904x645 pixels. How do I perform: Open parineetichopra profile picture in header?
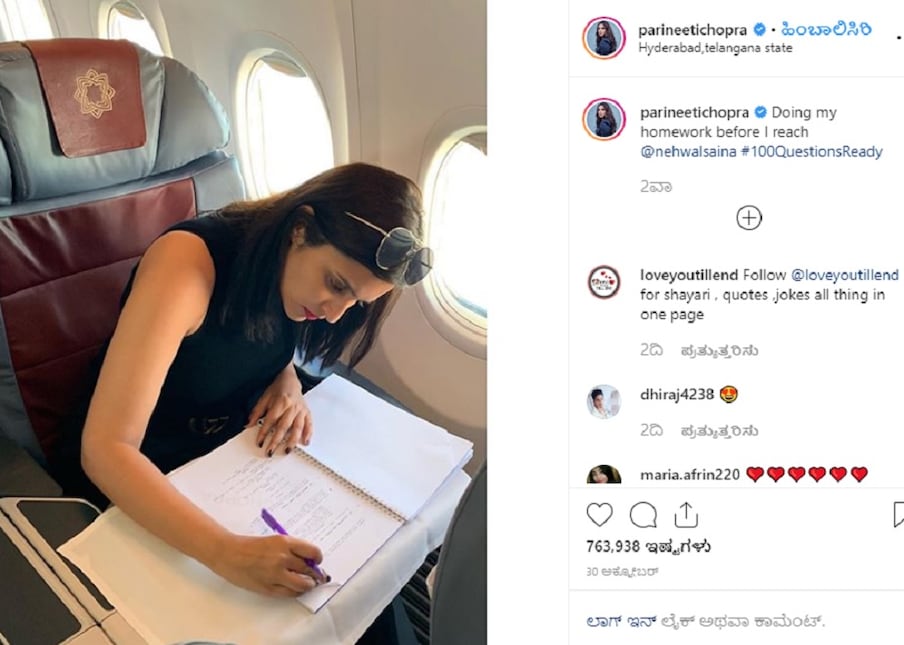pyautogui.click(x=604, y=38)
